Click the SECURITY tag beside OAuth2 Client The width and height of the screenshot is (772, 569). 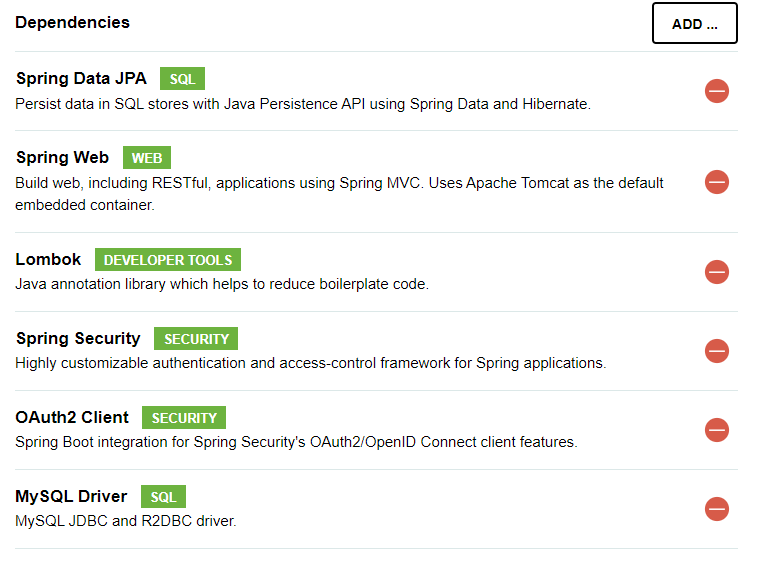click(184, 417)
